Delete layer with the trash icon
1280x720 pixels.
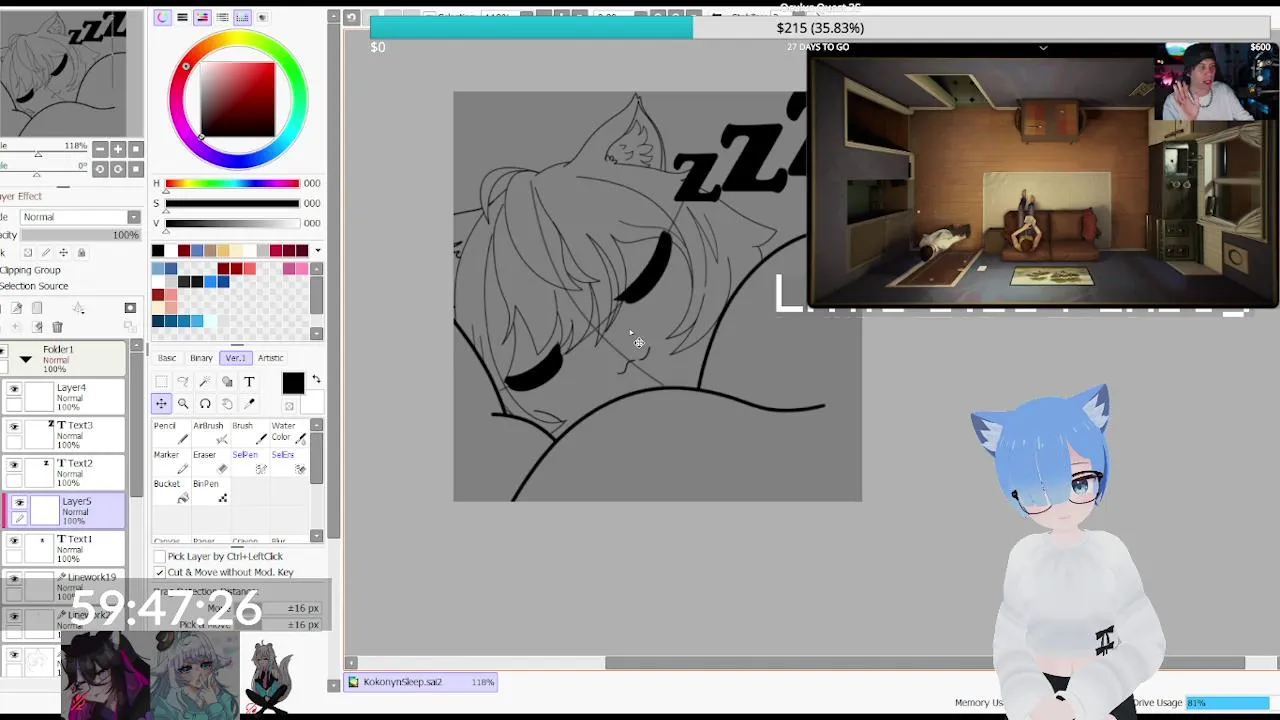pos(57,327)
